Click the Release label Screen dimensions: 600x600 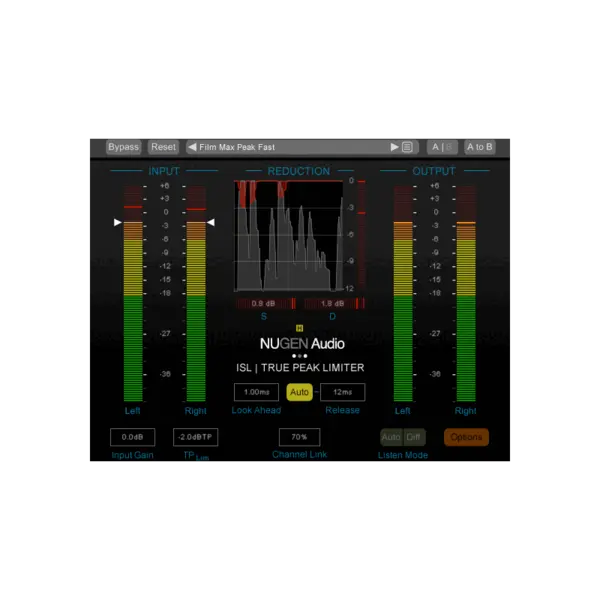[x=342, y=410]
